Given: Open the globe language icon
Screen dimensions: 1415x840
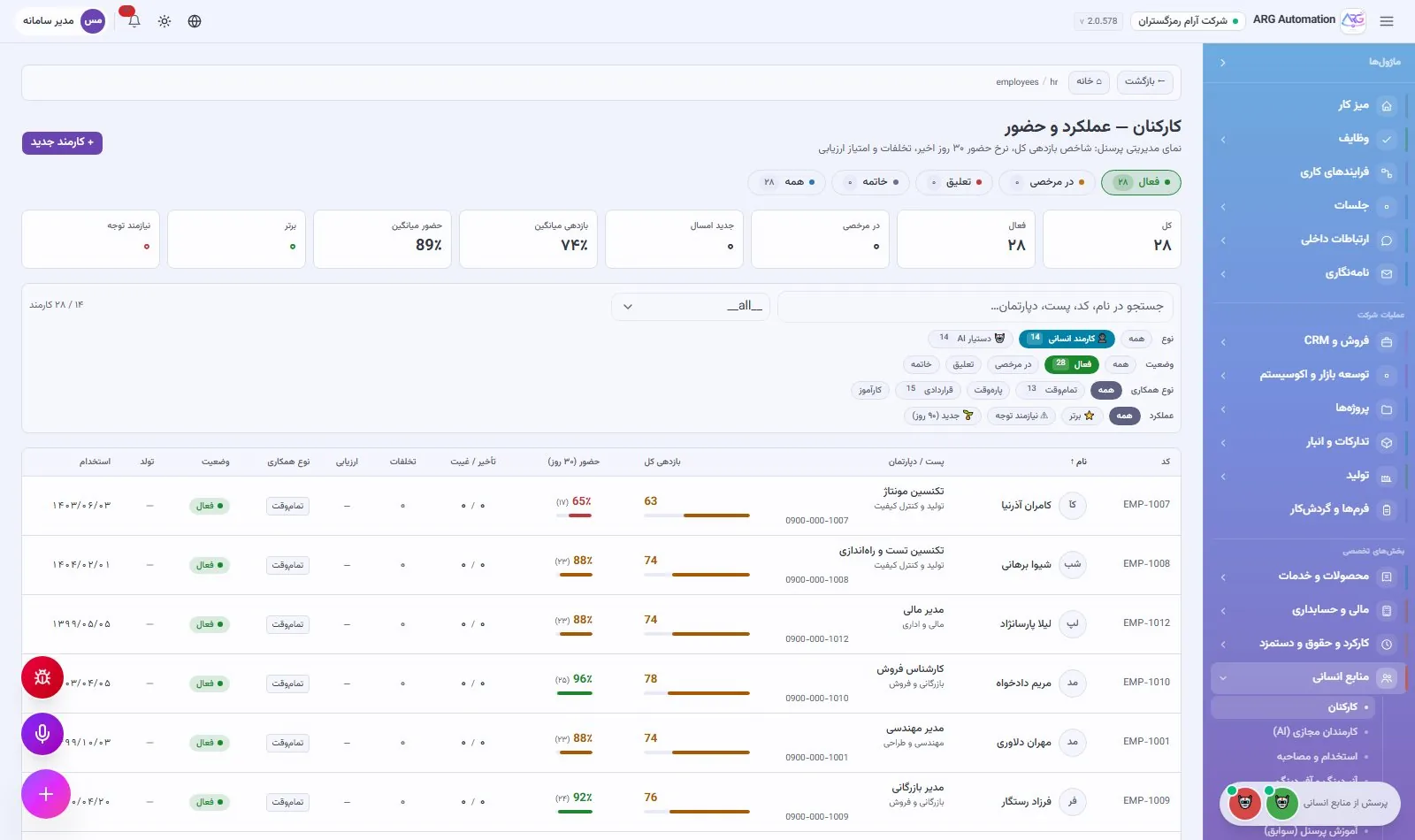Looking at the screenshot, I should tap(195, 21).
